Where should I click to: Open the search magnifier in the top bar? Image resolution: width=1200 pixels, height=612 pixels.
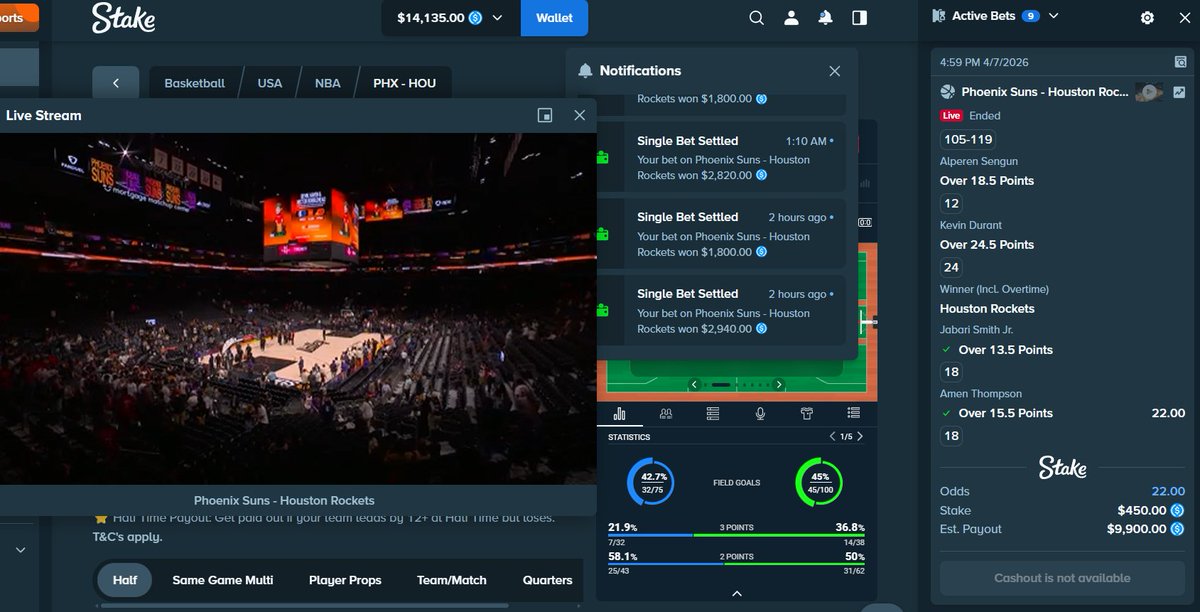pyautogui.click(x=757, y=18)
